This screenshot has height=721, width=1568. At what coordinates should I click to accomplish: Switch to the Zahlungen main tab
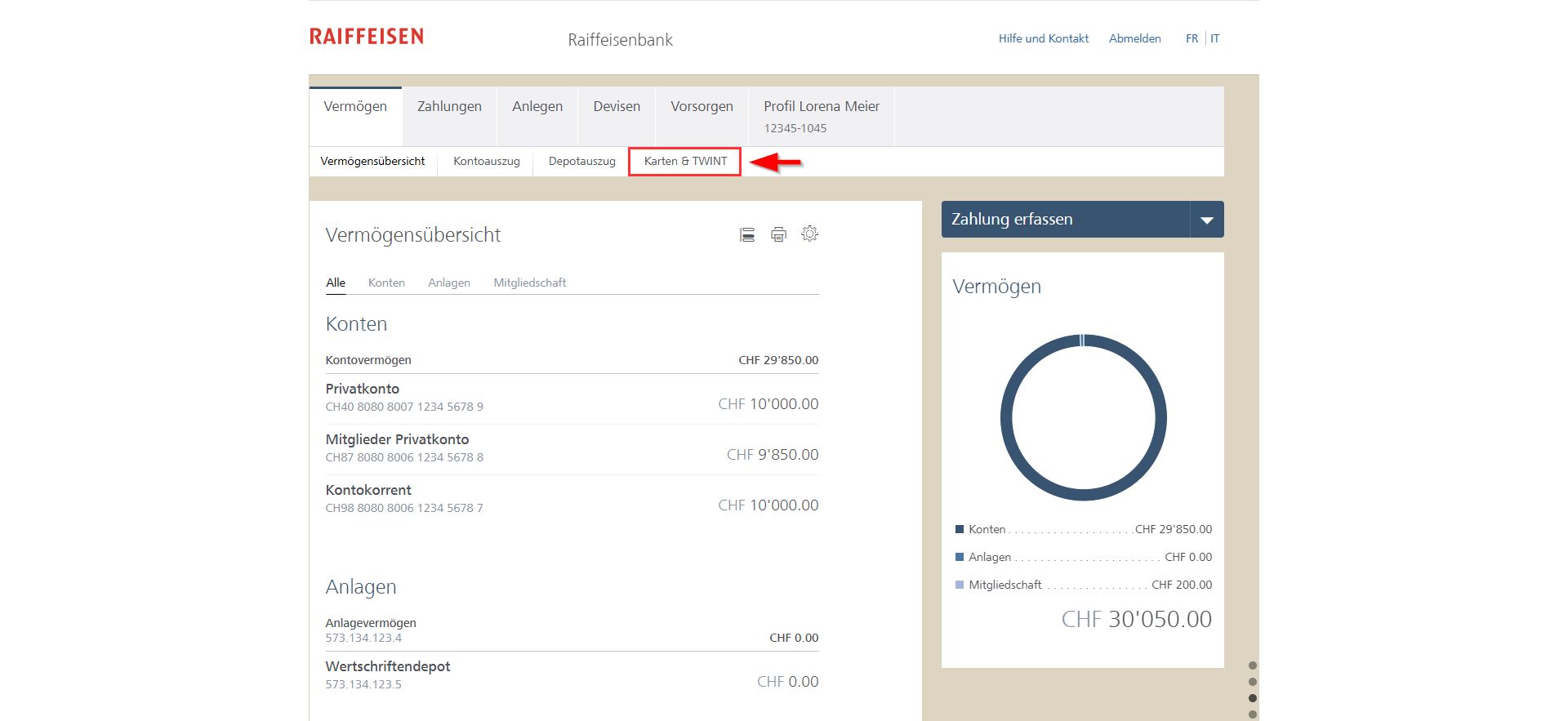pos(449,107)
